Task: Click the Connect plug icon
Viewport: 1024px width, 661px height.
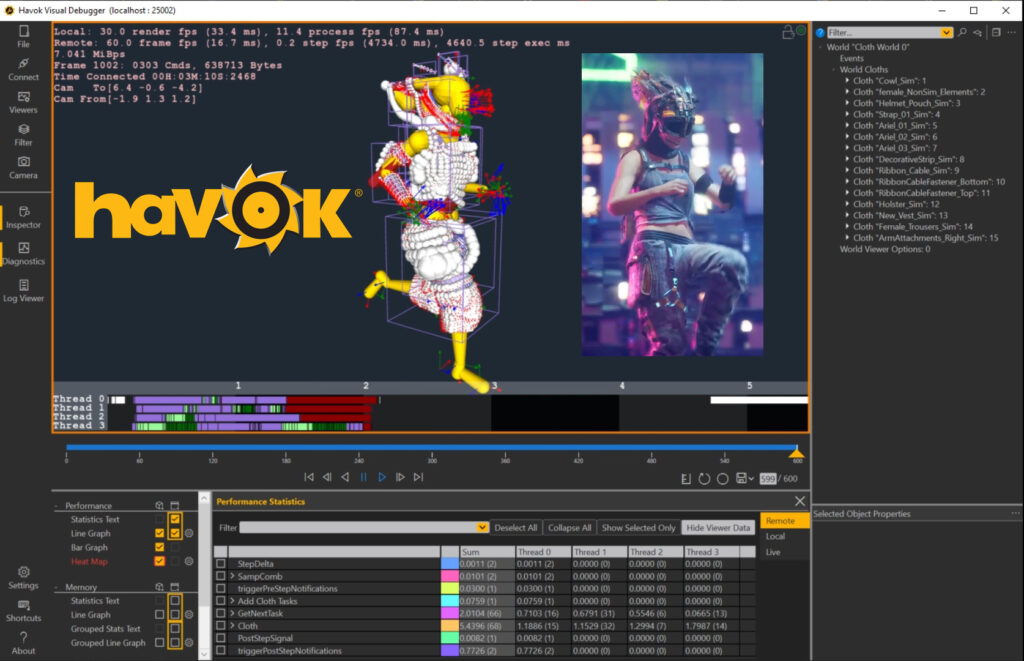Action: click(24, 69)
